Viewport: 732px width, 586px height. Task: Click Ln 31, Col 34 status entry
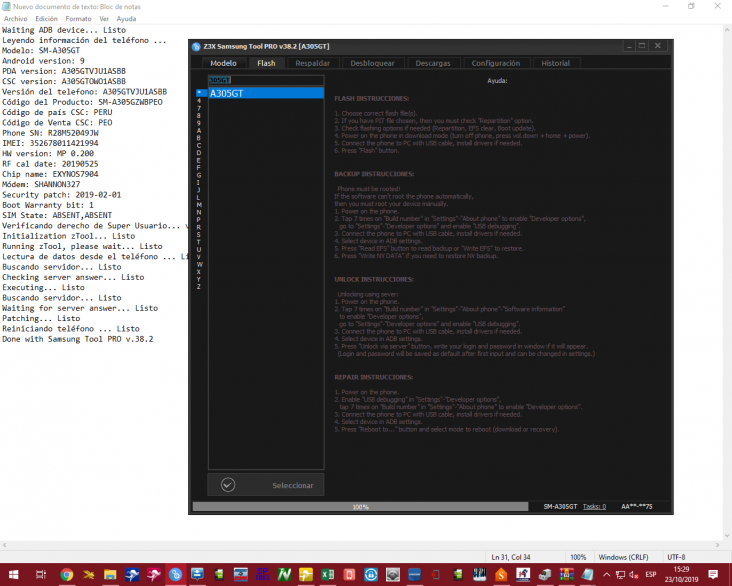tap(511, 557)
